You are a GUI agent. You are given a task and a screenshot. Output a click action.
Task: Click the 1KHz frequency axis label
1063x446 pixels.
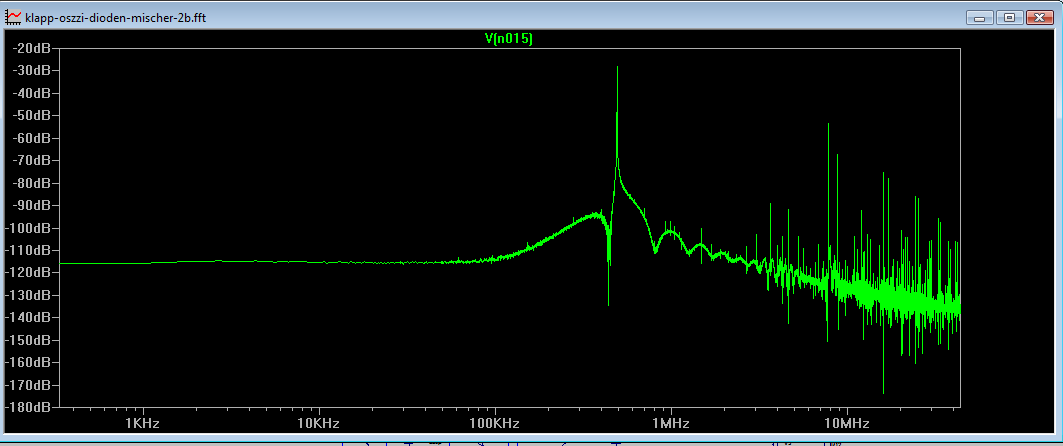144,424
